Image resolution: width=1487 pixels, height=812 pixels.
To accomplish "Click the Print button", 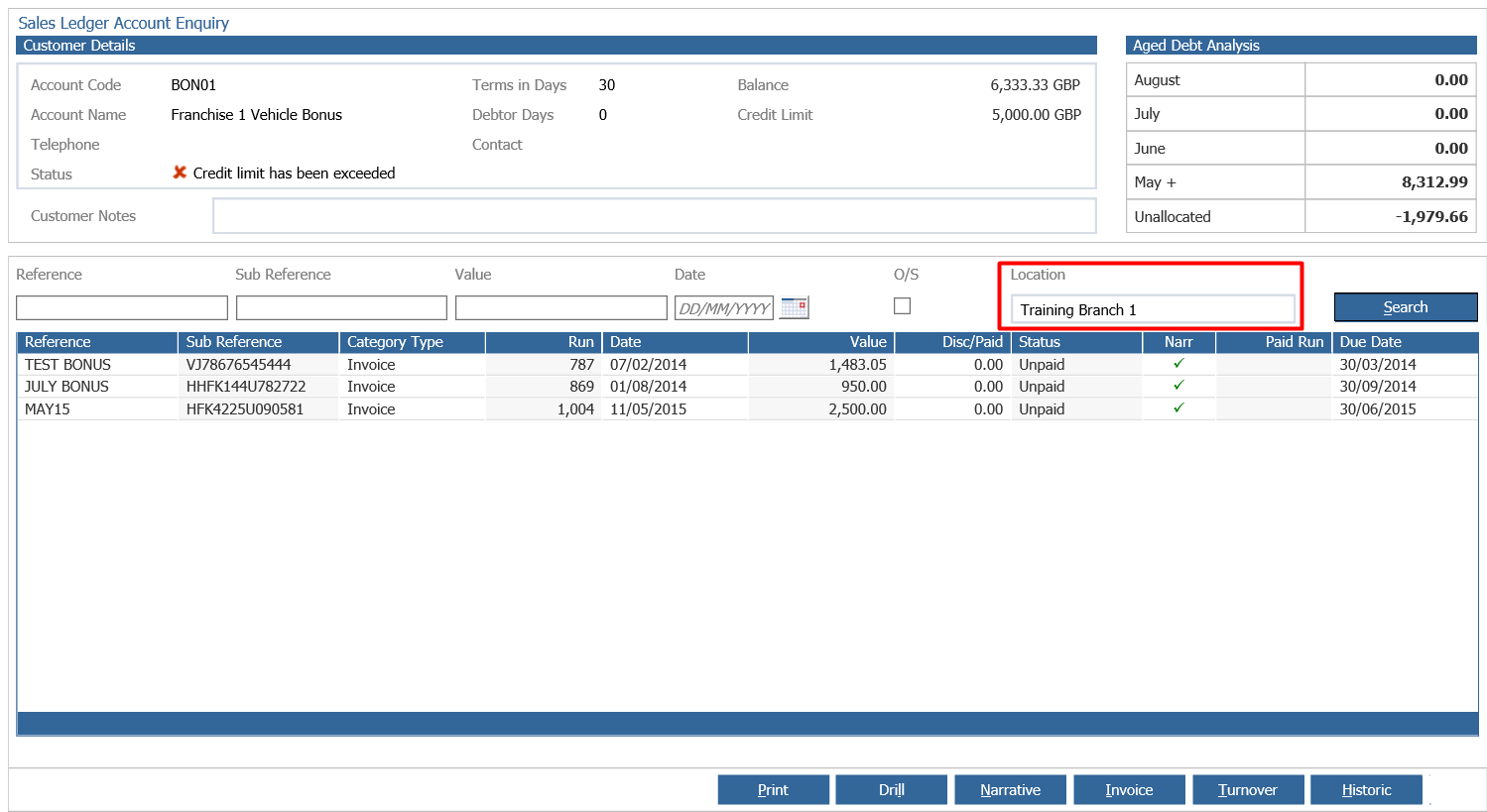I will tap(773, 790).
